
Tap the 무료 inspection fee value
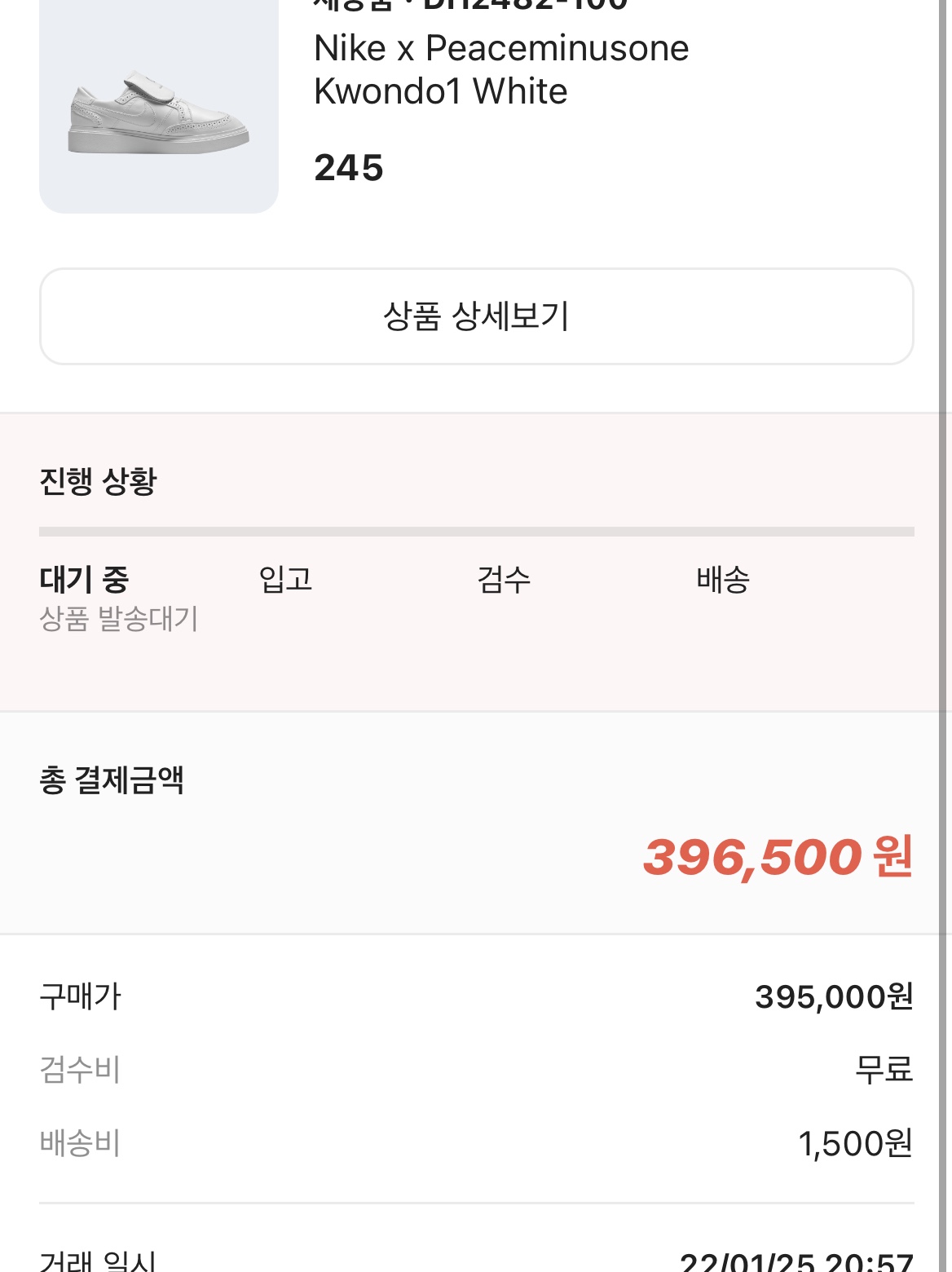pos(884,1069)
